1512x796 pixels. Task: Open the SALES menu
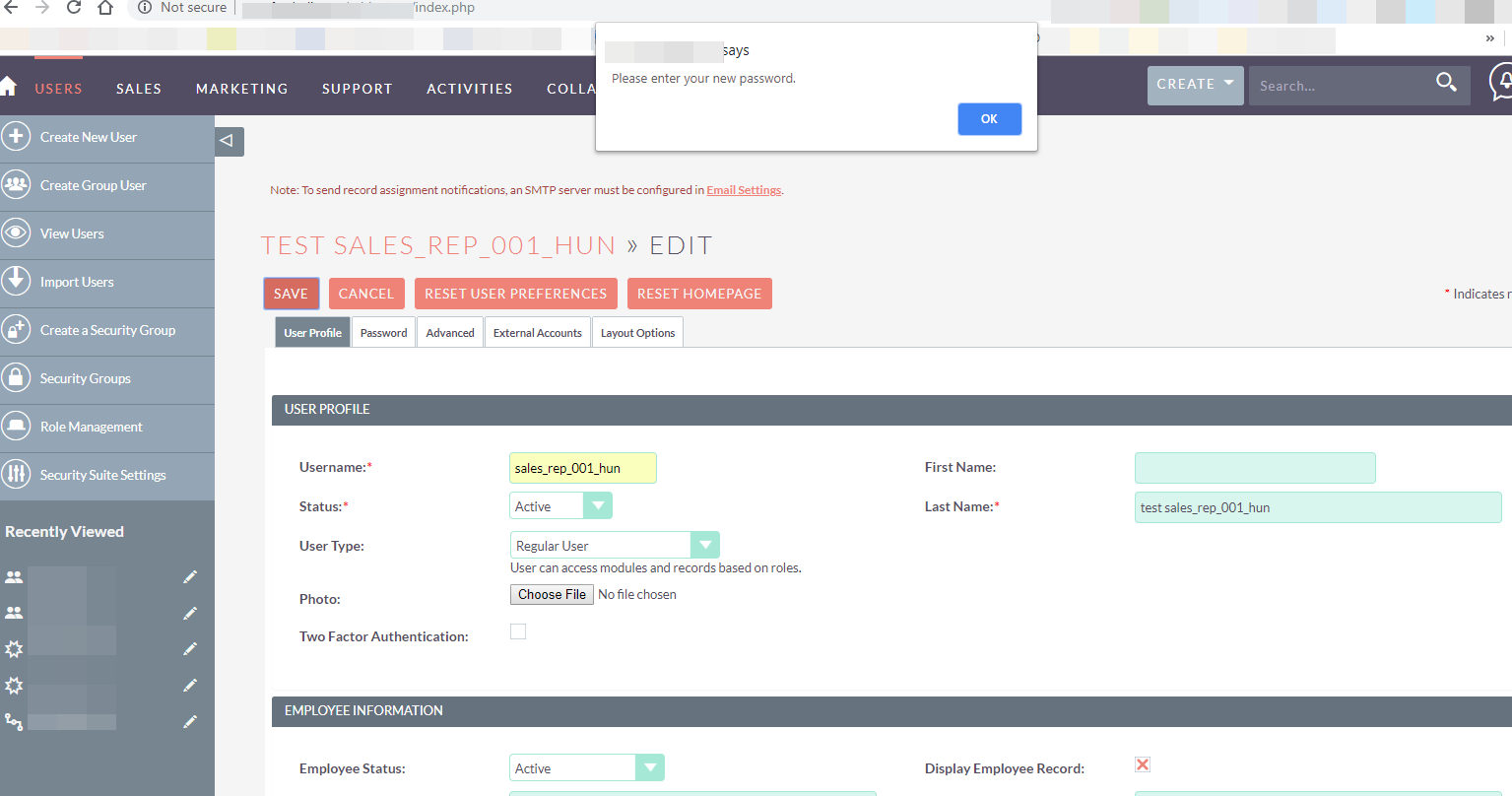point(139,88)
